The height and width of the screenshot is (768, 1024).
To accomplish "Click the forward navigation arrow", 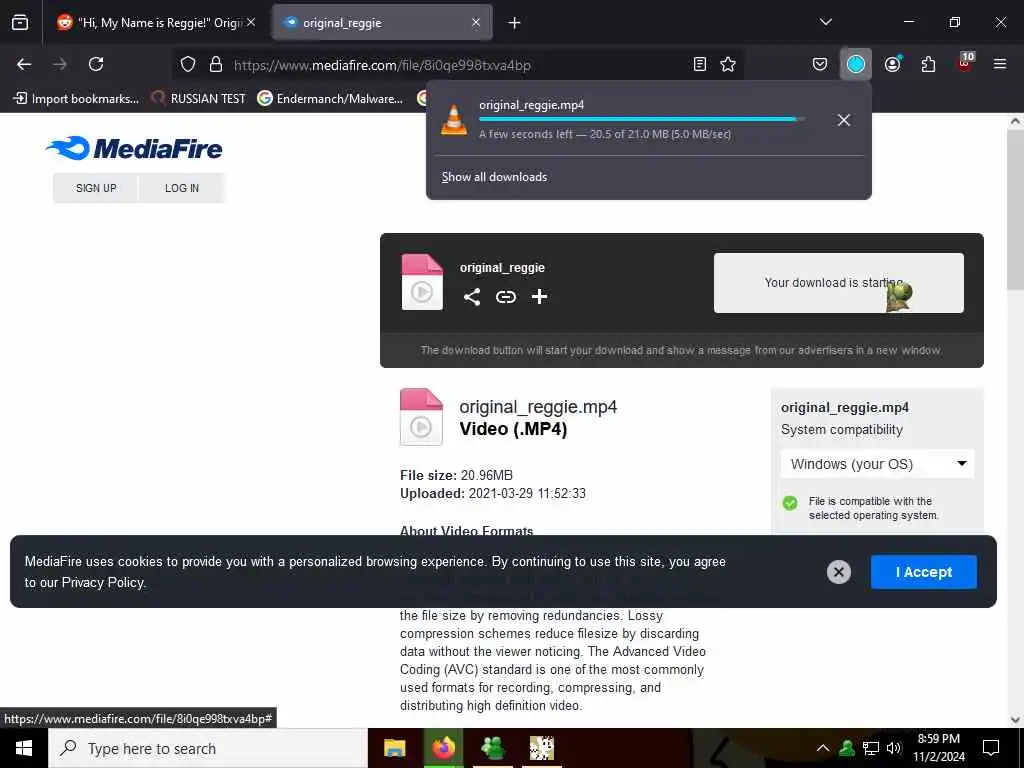I will [x=60, y=64].
